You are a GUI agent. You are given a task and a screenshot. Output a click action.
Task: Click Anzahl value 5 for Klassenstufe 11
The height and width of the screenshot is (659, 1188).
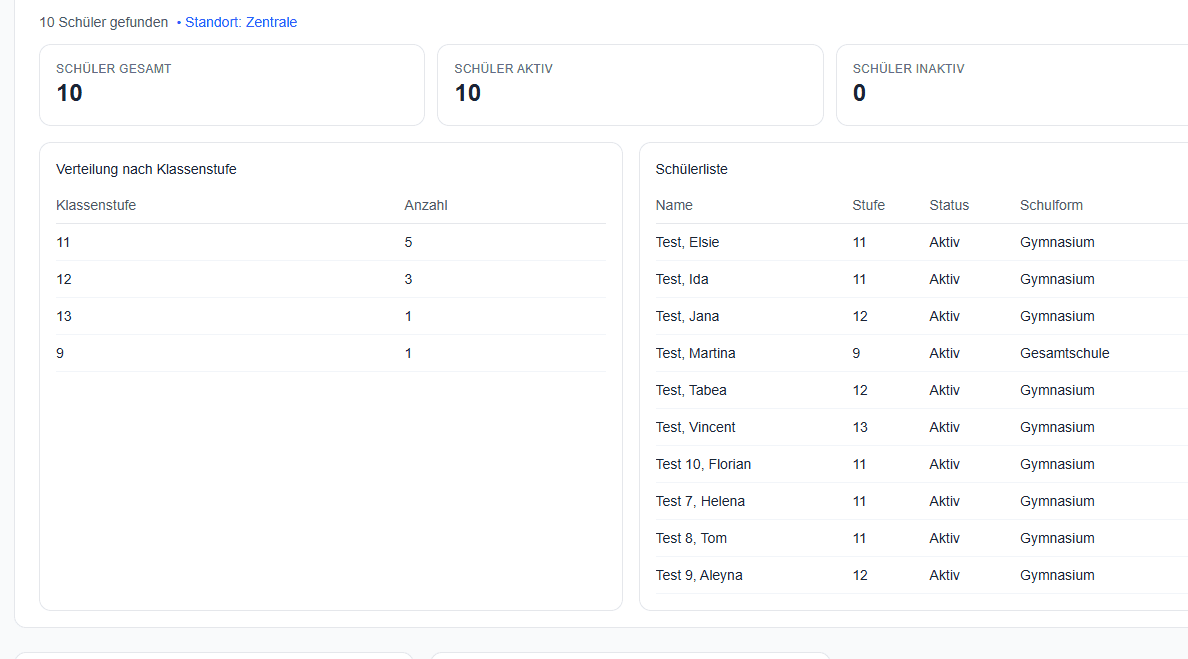pos(408,242)
